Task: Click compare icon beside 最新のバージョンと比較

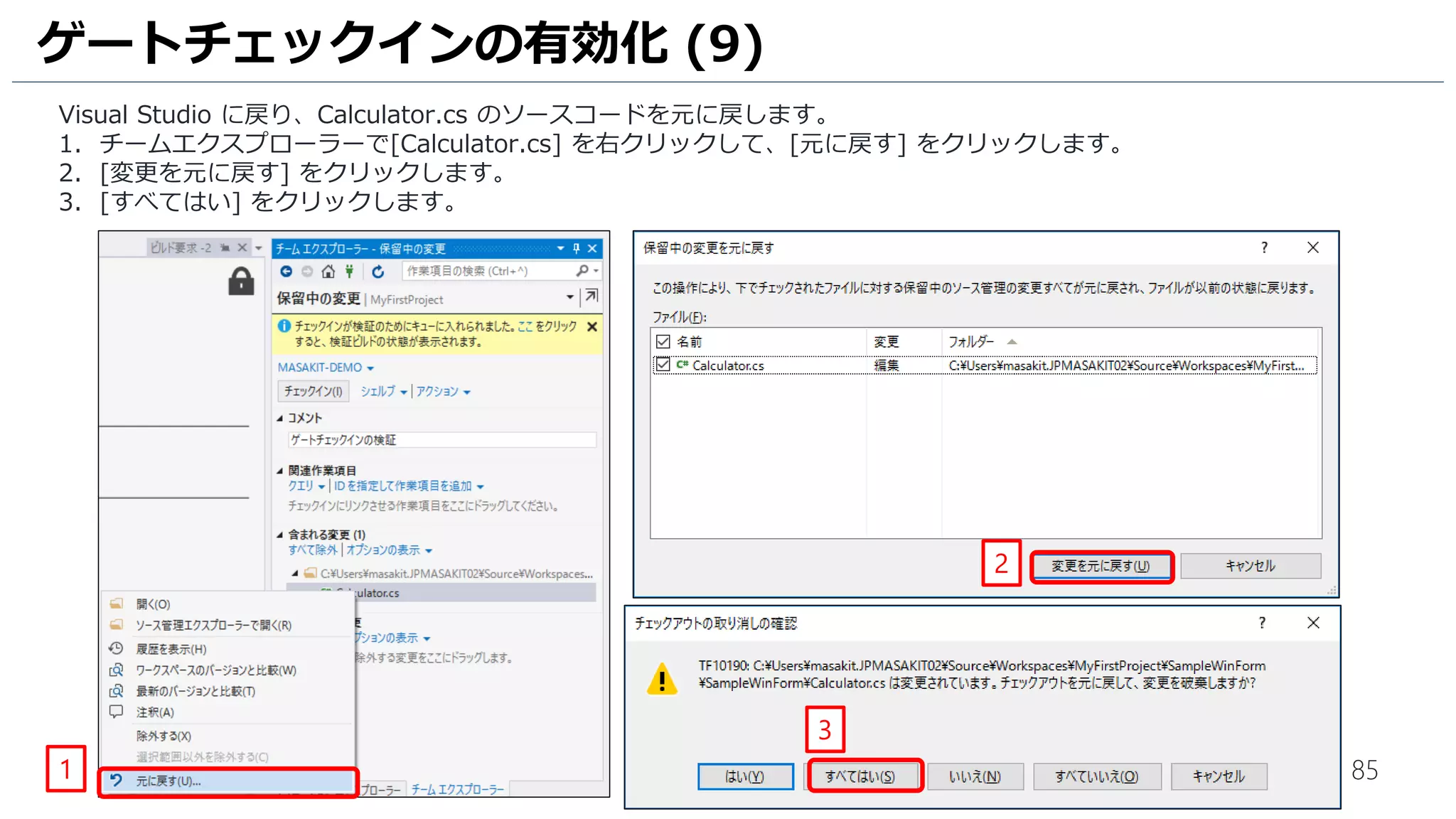Action: tap(116, 690)
